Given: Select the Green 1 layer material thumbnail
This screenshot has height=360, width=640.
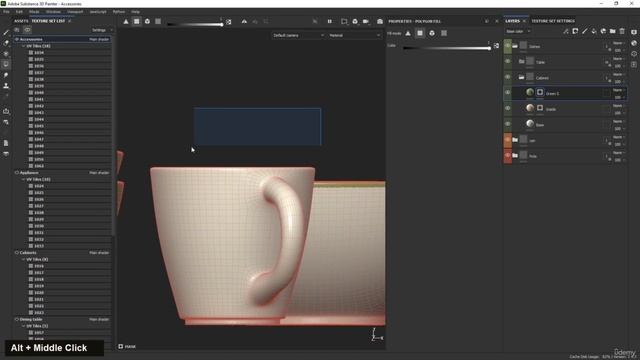Looking at the screenshot, I should [530, 93].
